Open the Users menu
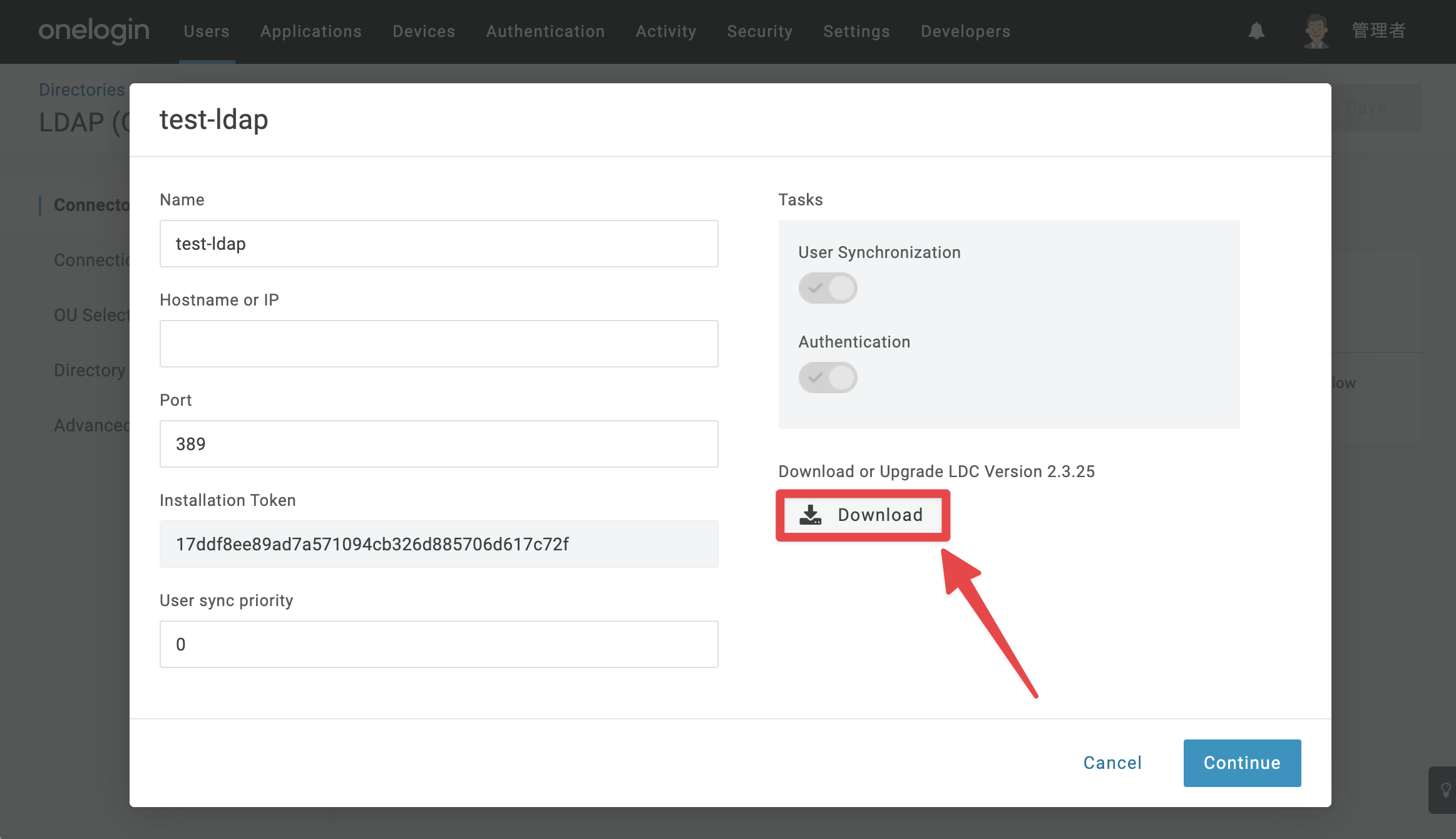Screen dimensions: 1456x839 [x=207, y=31]
